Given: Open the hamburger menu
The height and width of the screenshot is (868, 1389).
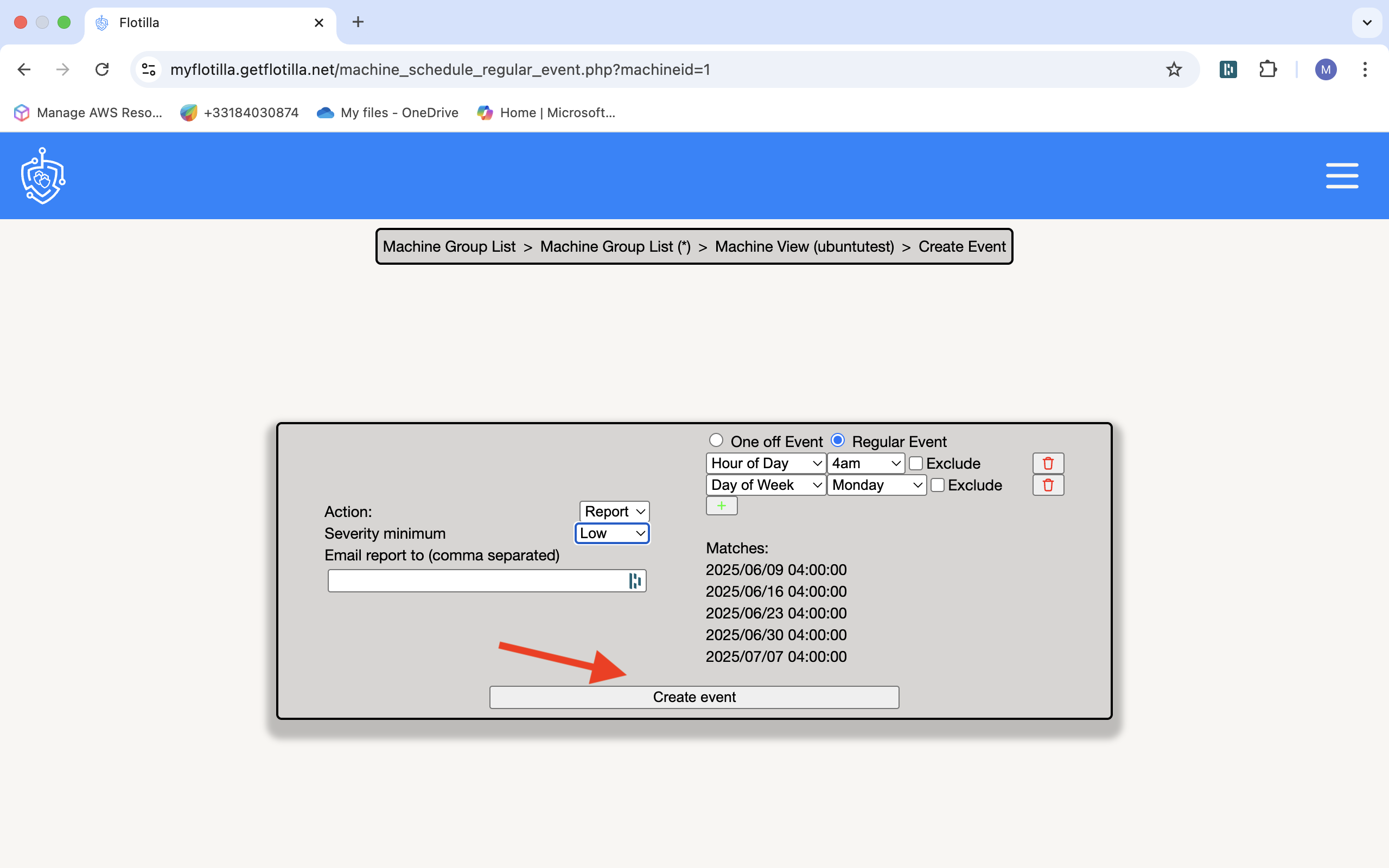Looking at the screenshot, I should click(x=1341, y=176).
